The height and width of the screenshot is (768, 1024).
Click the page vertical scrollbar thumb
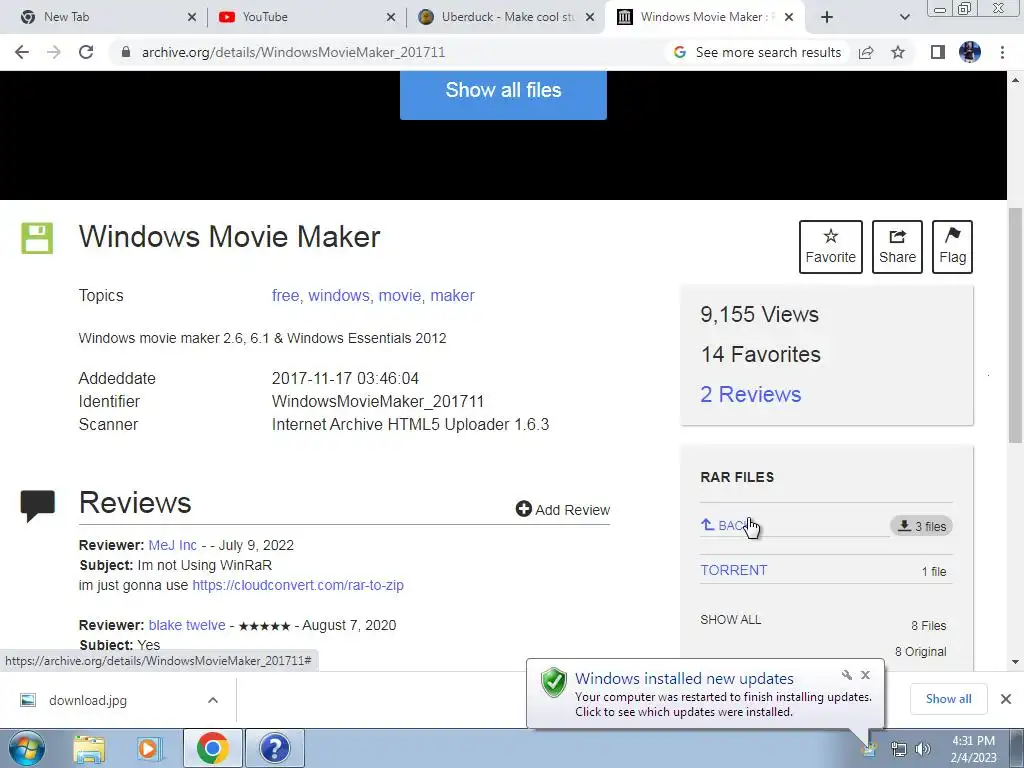[x=1016, y=325]
